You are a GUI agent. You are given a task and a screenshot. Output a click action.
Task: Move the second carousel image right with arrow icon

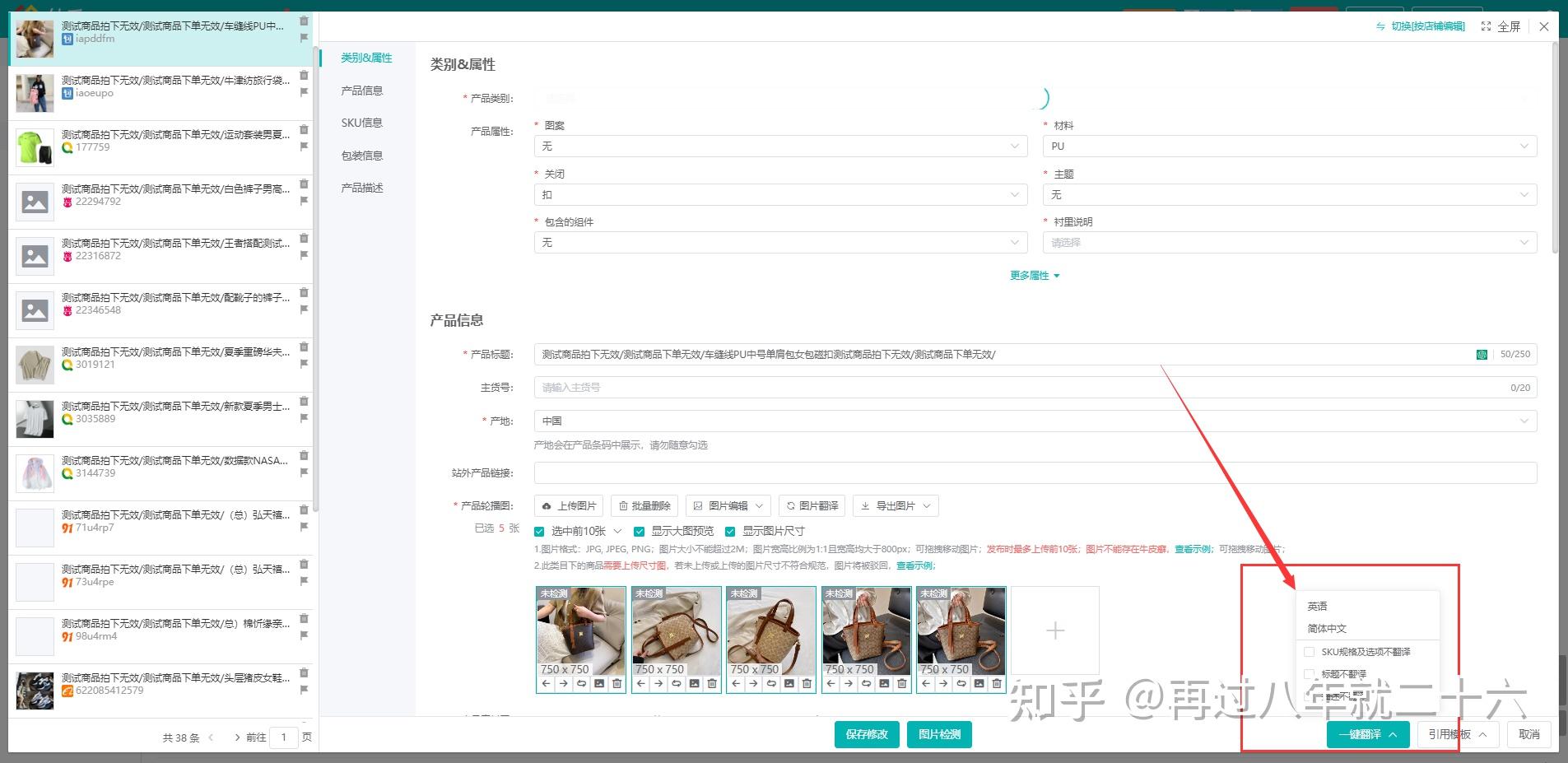tap(657, 684)
